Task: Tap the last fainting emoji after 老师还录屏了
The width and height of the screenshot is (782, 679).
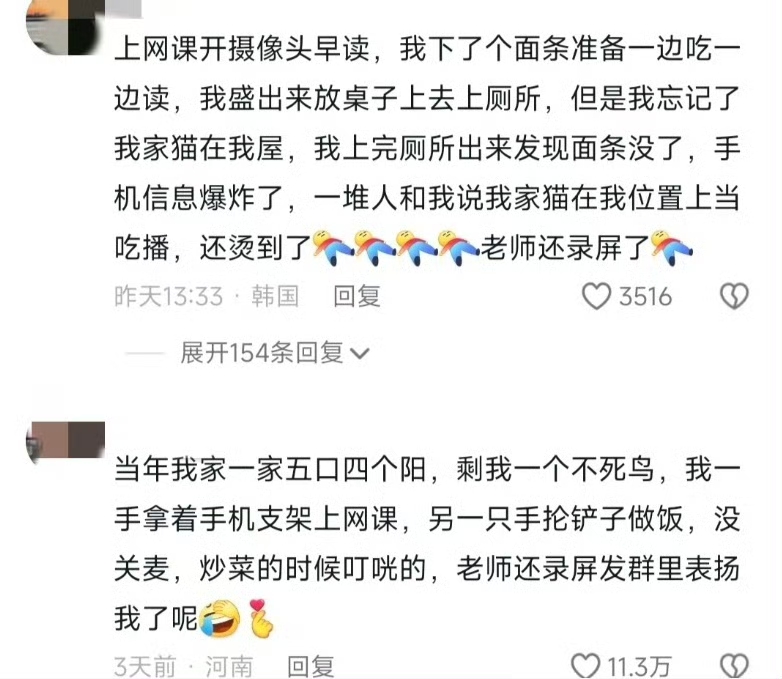Action: [x=672, y=247]
